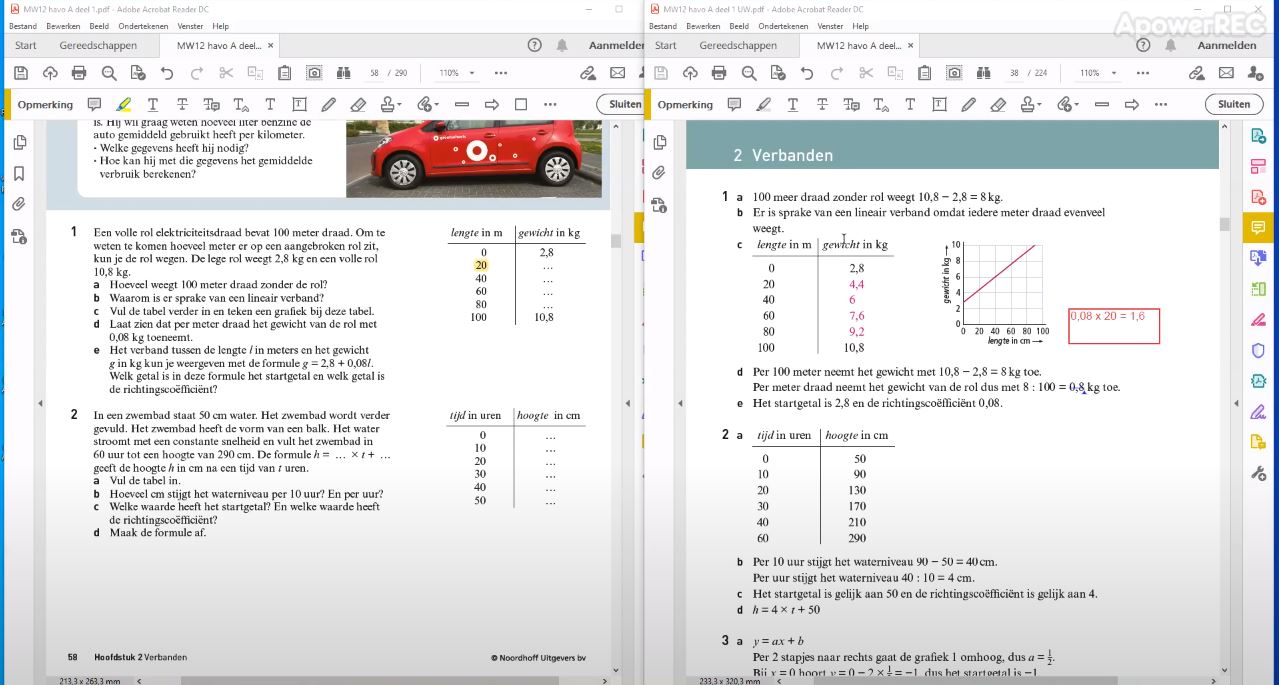The width and height of the screenshot is (1279, 685).
Task: Click Aanmelden in the left window
Action: click(x=616, y=45)
